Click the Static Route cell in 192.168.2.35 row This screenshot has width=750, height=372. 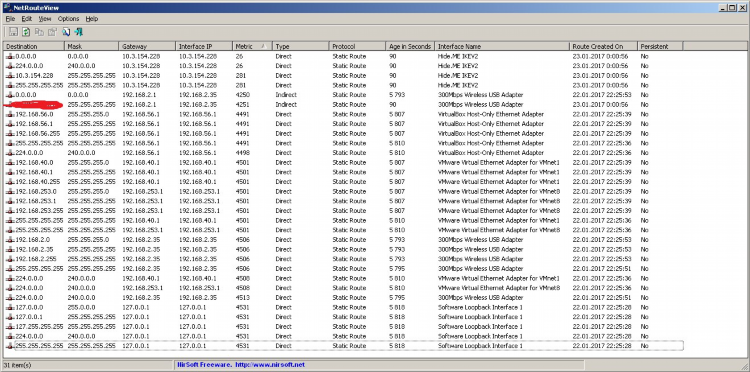point(349,249)
